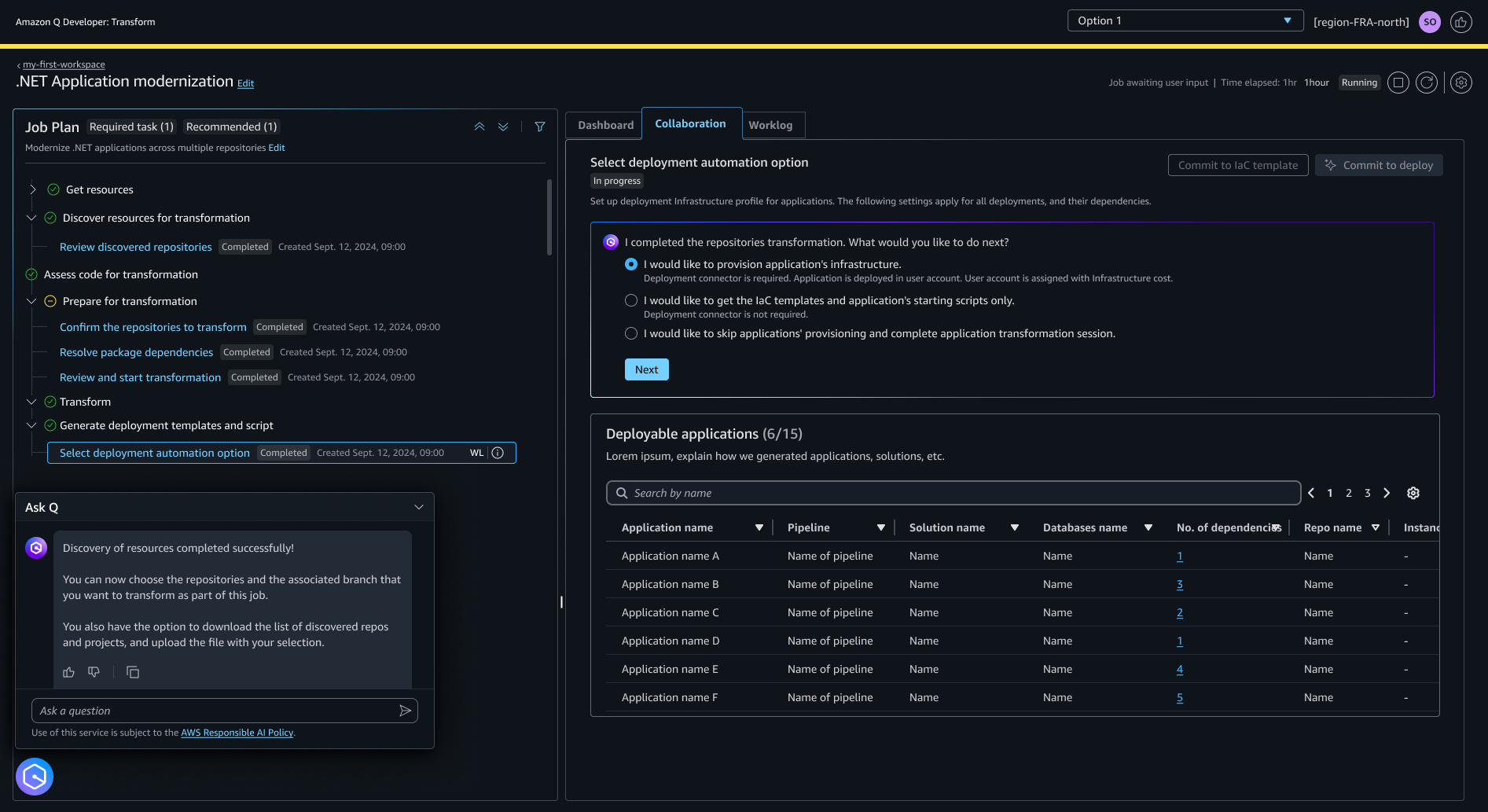1488x812 pixels.
Task: Select skip applications' provisioning radio option
Action: pyautogui.click(x=631, y=333)
